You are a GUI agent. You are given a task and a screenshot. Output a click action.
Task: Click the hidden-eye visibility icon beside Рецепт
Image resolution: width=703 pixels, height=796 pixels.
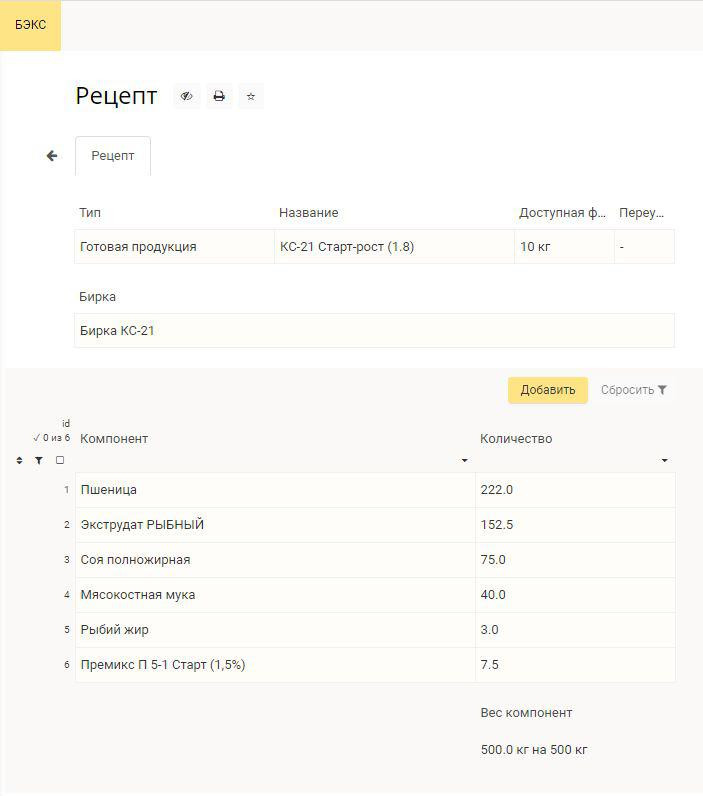click(x=186, y=96)
